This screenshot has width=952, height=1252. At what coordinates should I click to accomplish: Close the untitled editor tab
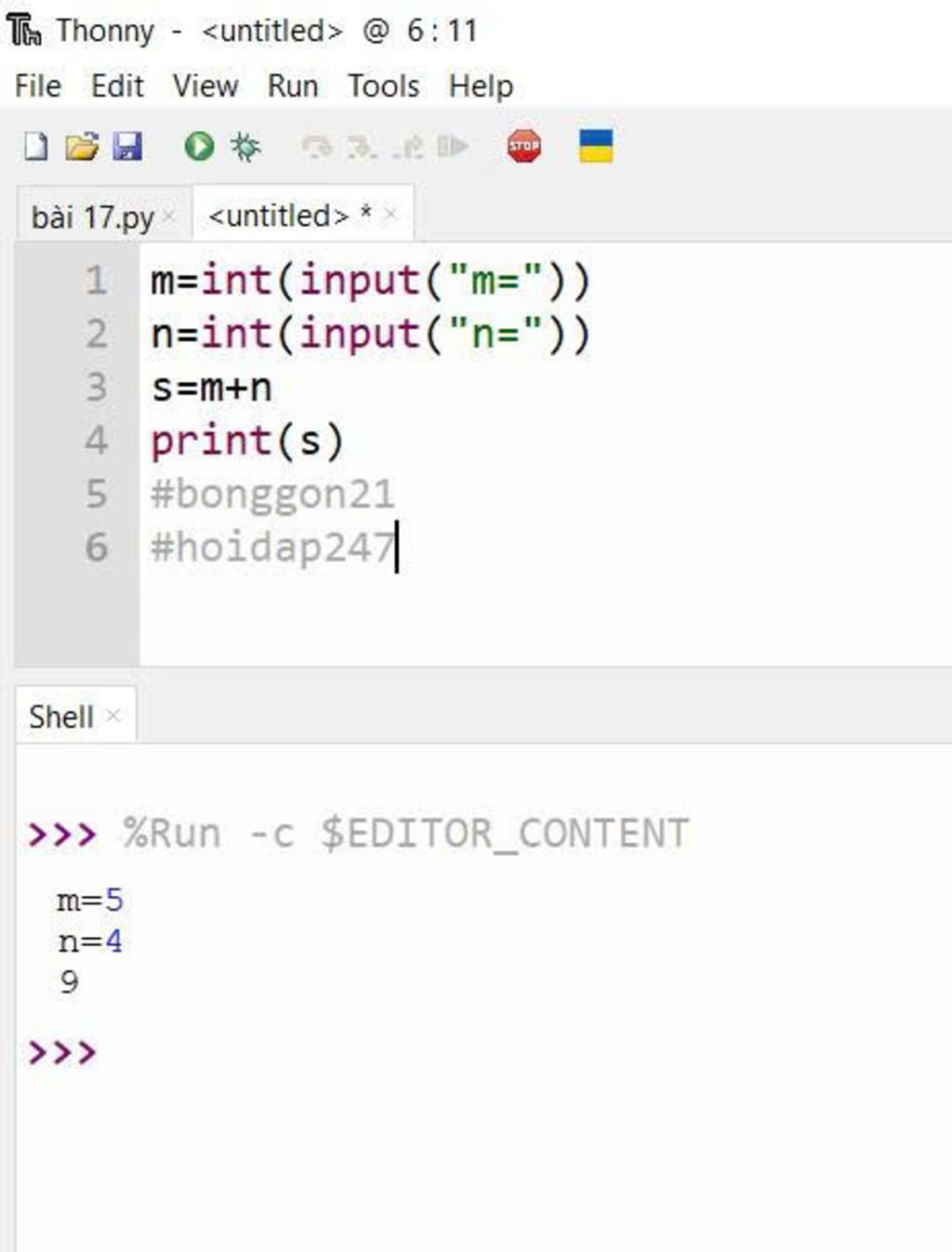[x=390, y=216]
